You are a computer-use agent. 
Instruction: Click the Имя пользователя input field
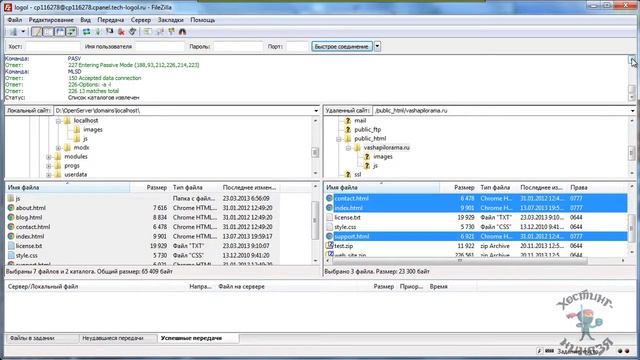(x=160, y=47)
